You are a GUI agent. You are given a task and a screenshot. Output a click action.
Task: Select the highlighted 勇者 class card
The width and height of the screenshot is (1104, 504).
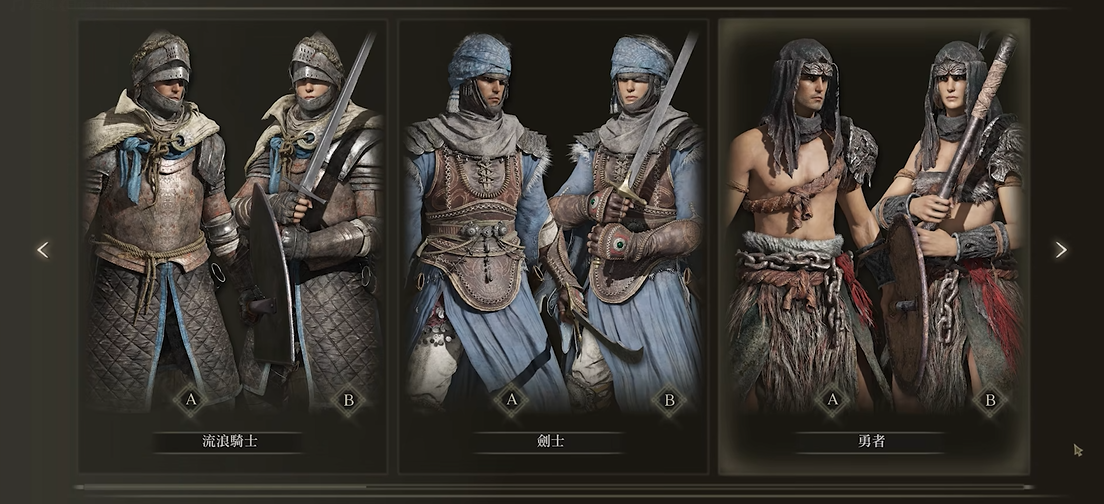click(x=874, y=246)
